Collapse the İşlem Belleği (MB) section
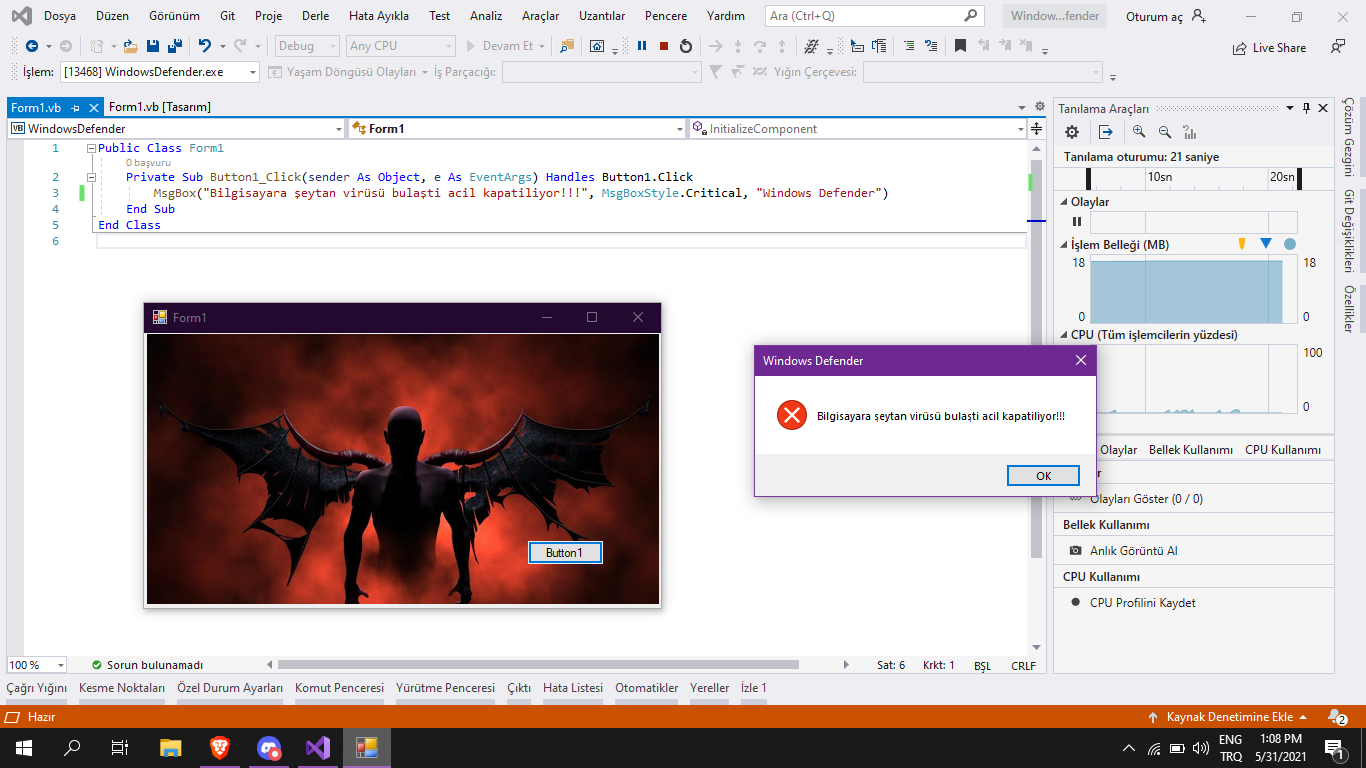Viewport: 1366px width, 768px height. (1064, 245)
